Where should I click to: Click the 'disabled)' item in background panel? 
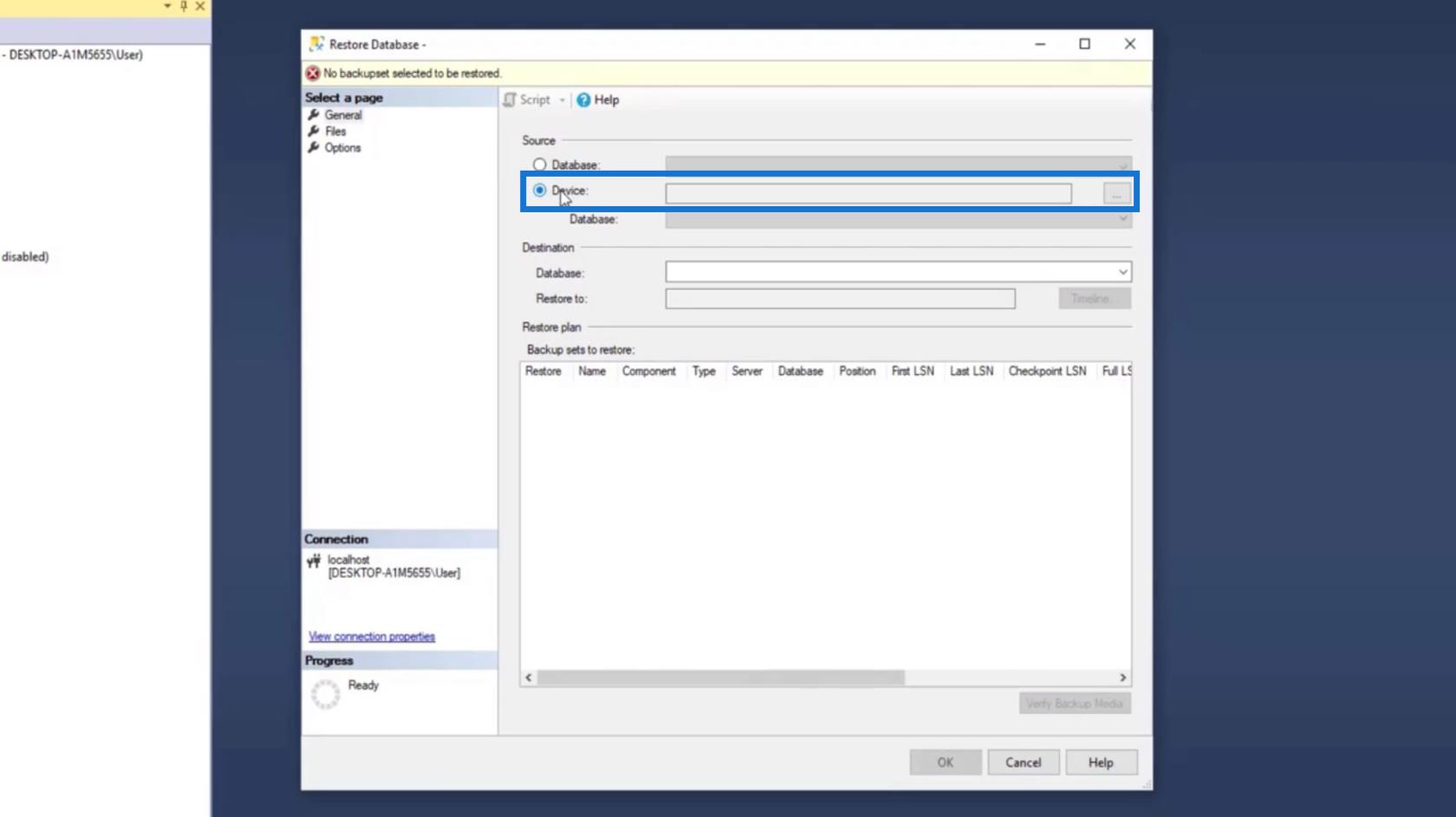[25, 256]
